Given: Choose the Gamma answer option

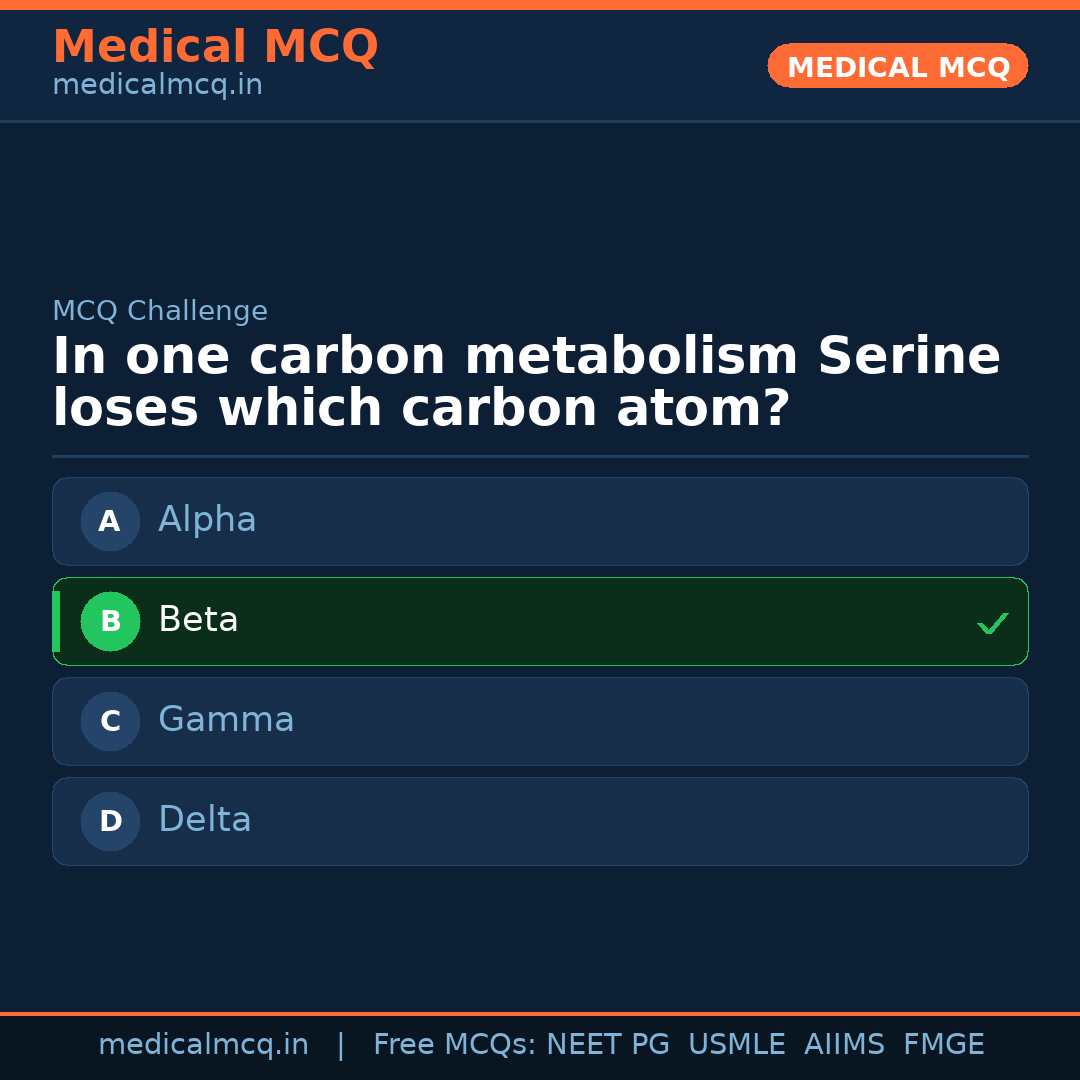Looking at the screenshot, I should [x=540, y=721].
